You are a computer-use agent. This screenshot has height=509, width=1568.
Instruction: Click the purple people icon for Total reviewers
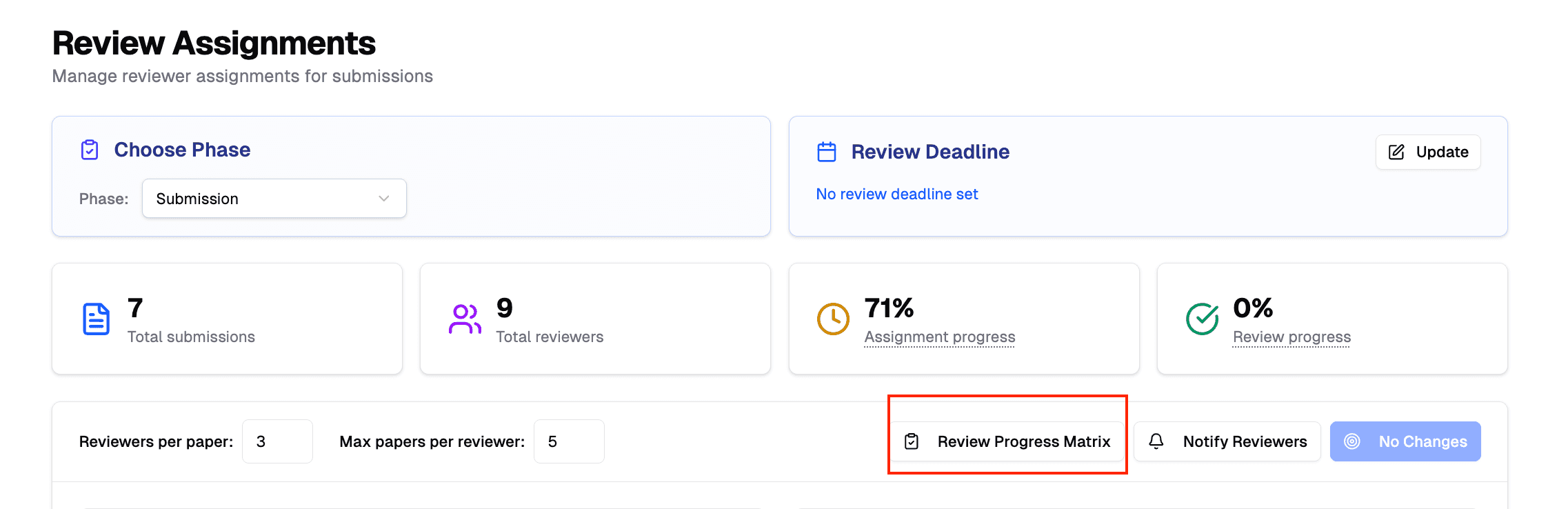[465, 318]
